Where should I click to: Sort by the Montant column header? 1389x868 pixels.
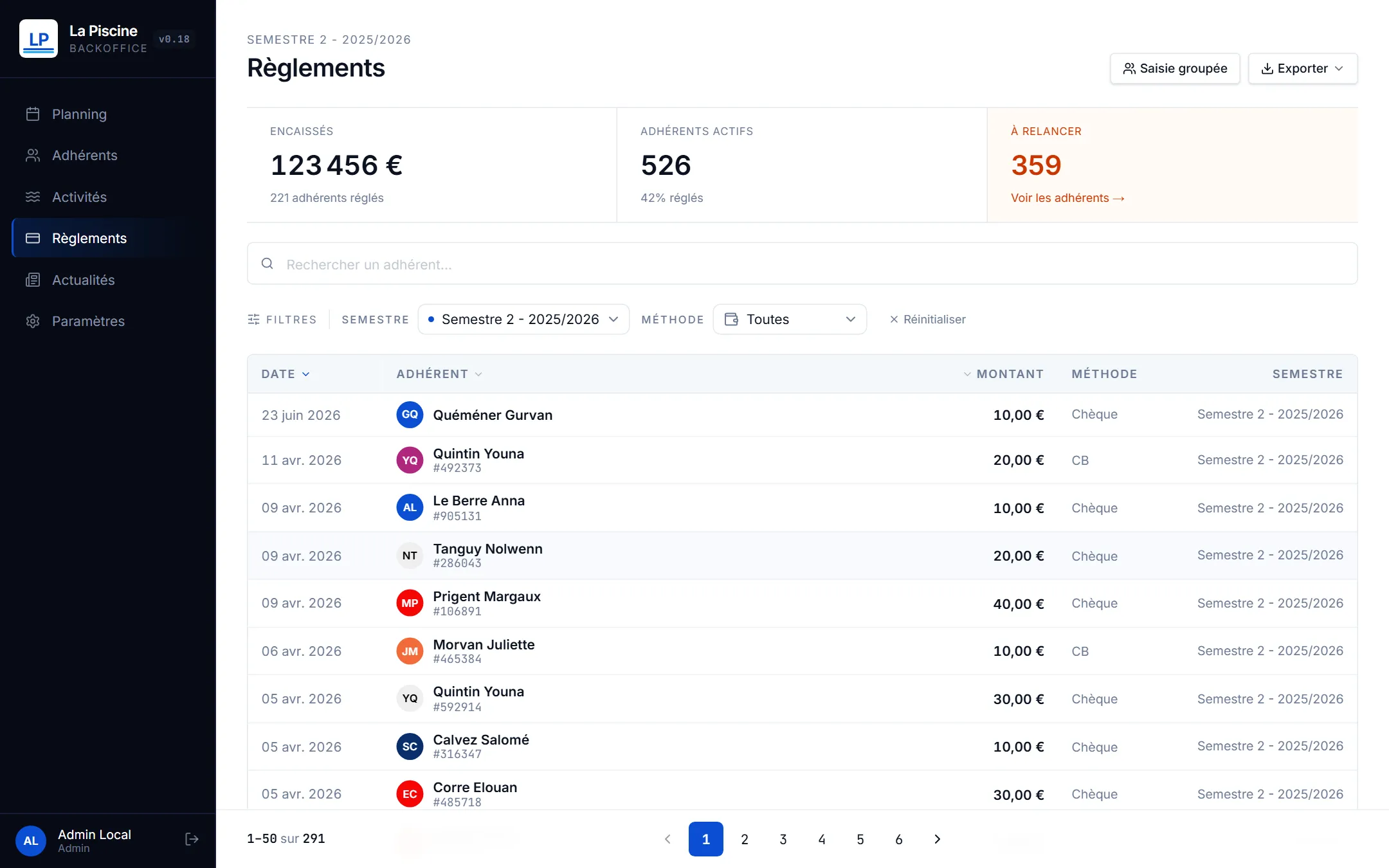pos(1003,374)
